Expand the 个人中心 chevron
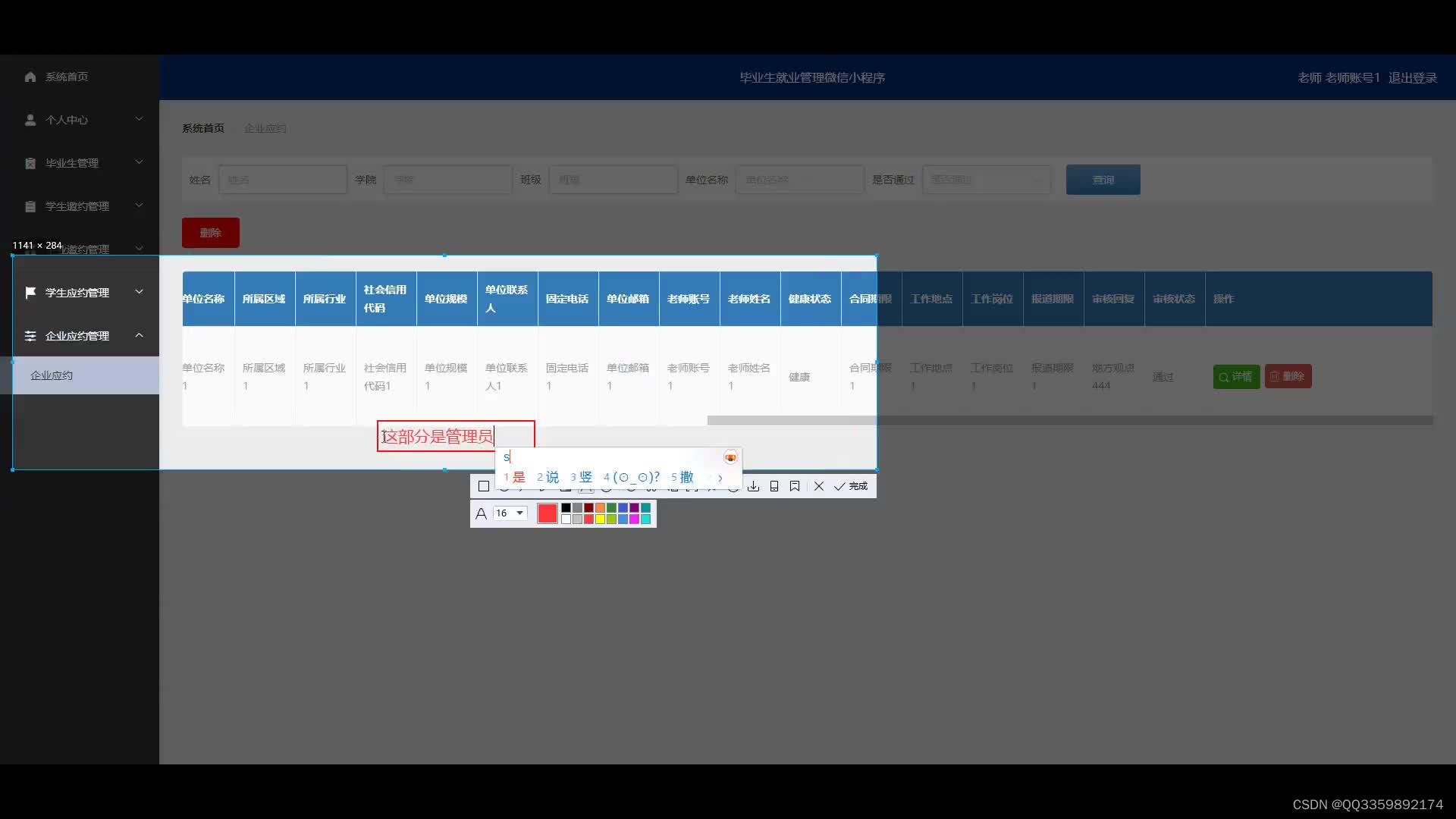The height and width of the screenshot is (819, 1456). point(139,119)
